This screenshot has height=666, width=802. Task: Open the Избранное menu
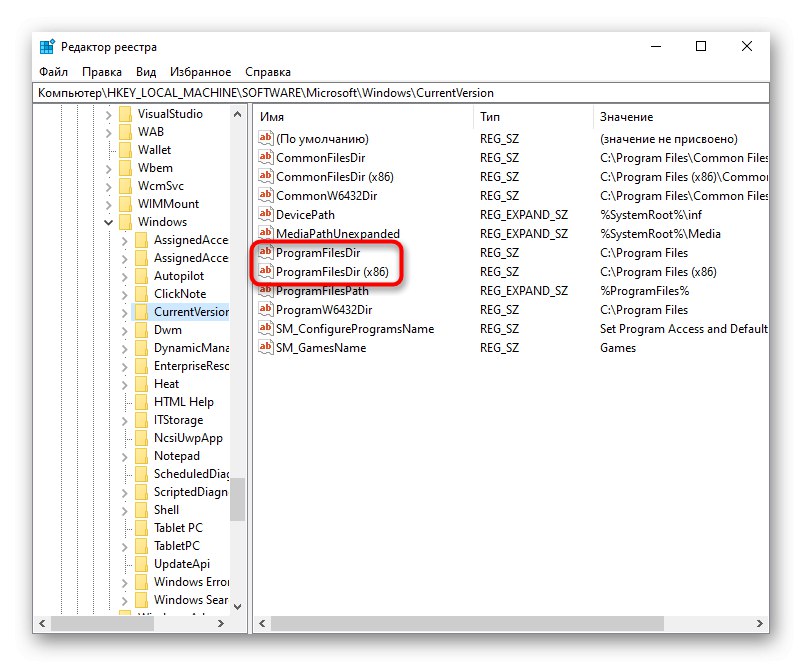coord(200,72)
